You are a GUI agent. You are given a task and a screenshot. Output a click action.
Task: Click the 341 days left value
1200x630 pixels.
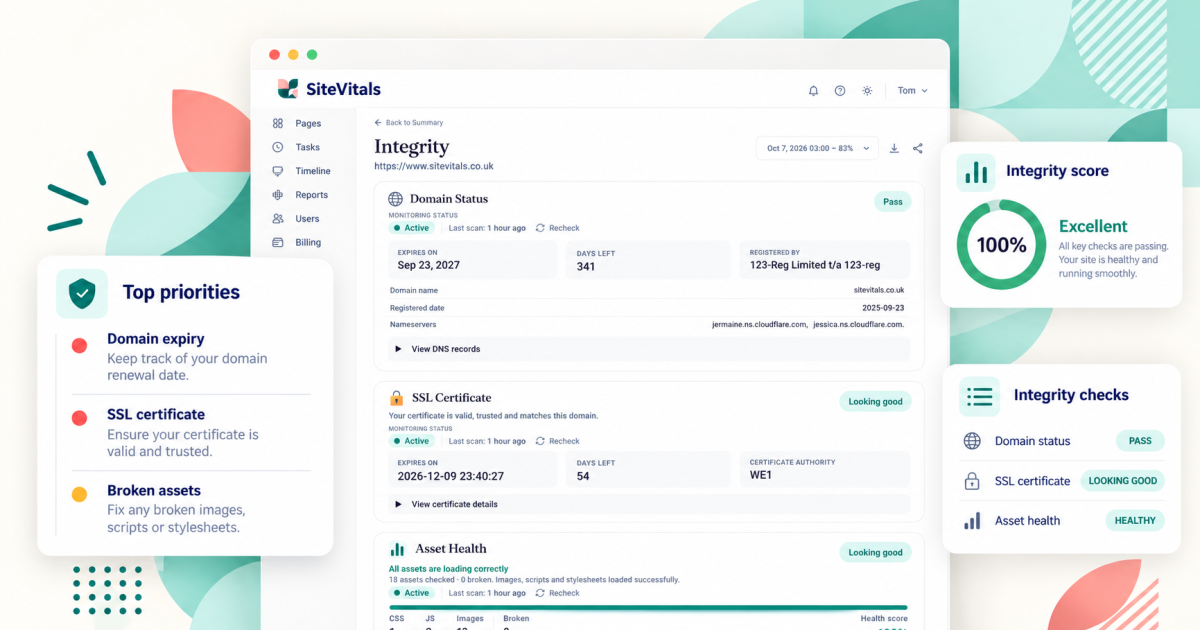pos(585,266)
